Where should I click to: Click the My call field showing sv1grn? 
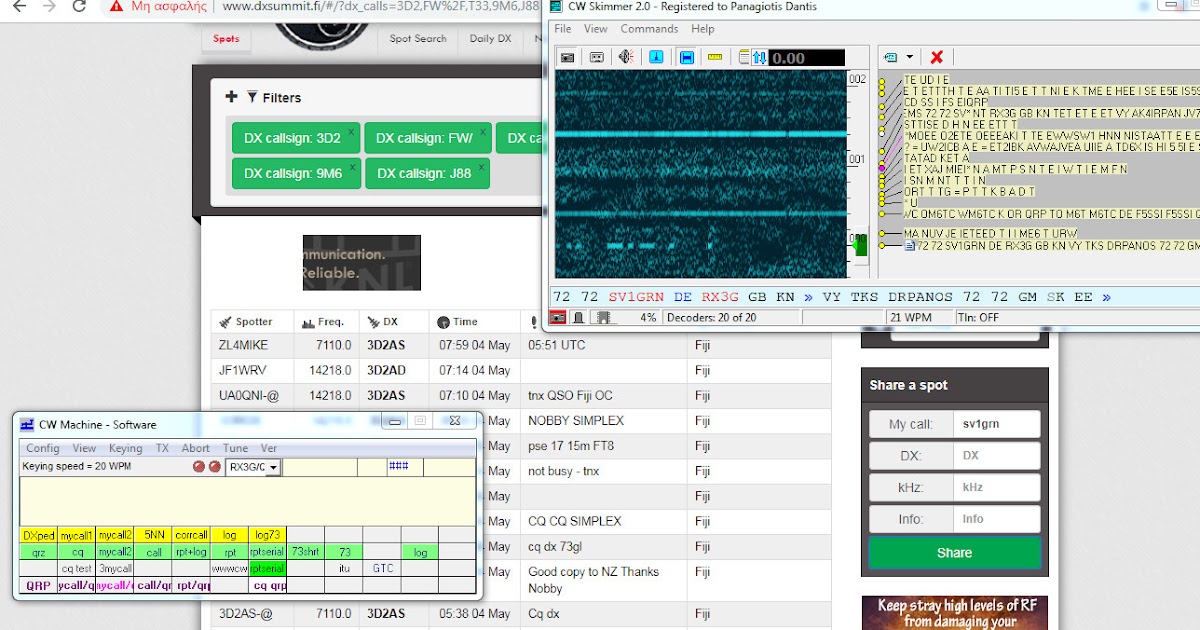996,423
